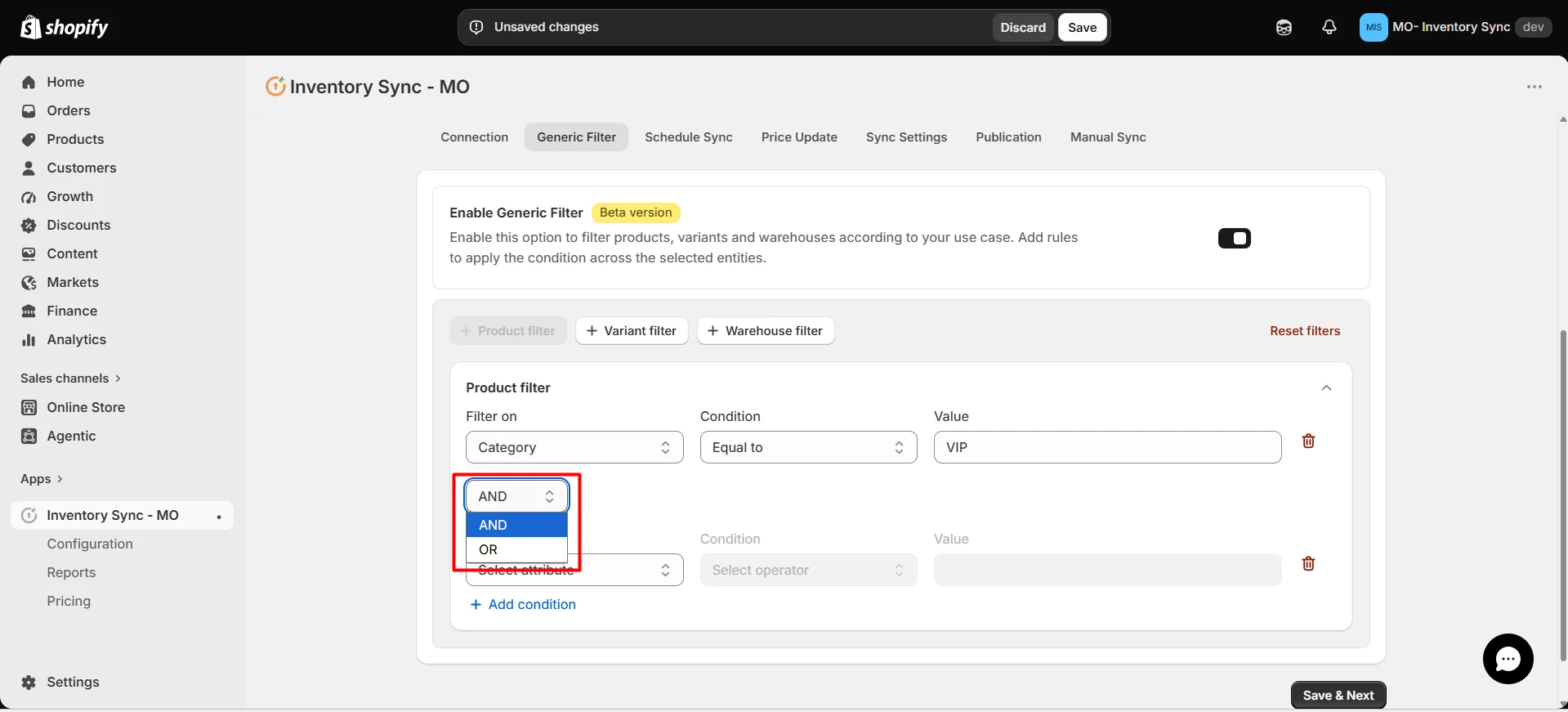This screenshot has height=712, width=1568.
Task: Open the Sidekick assistant icon
Action: (1284, 27)
